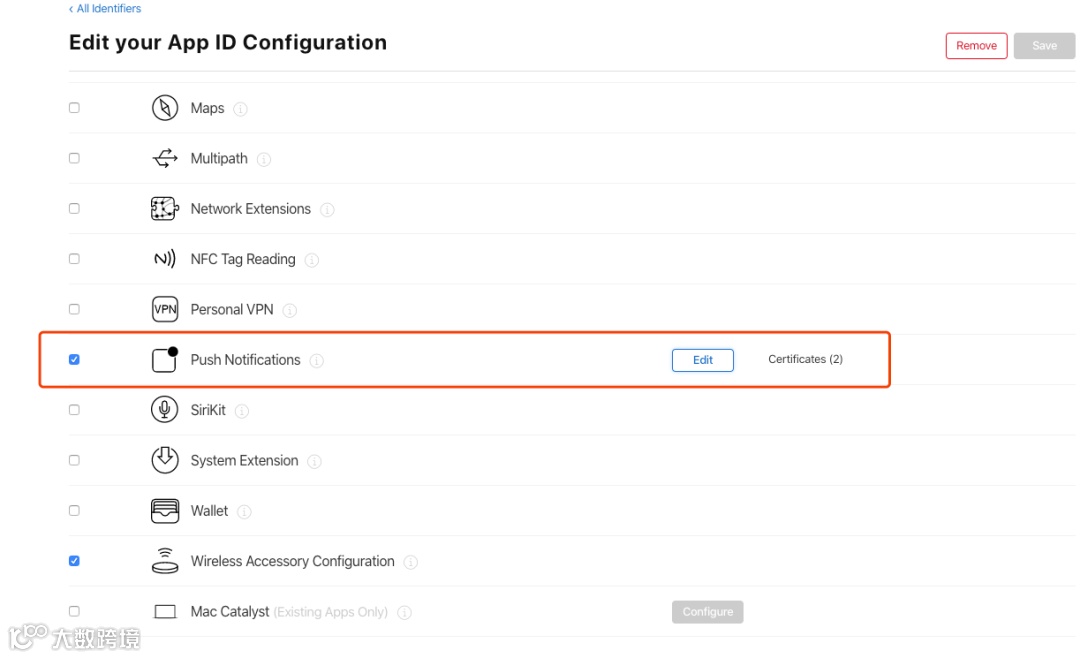Click the red Remove button
The height and width of the screenshot is (658, 1080).
pyautogui.click(x=976, y=46)
